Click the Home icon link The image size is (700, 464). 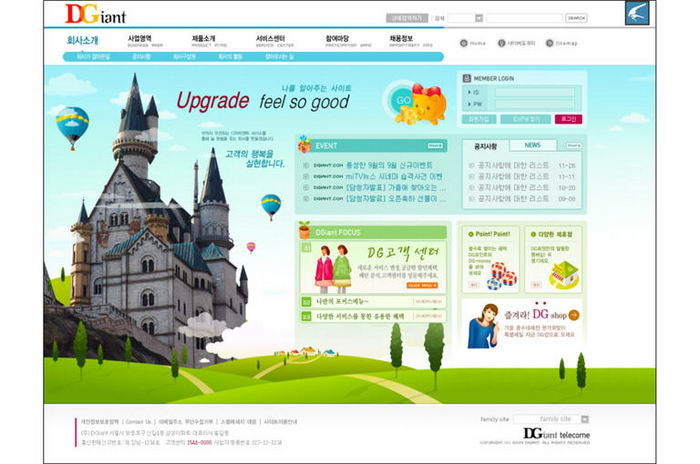[x=473, y=43]
